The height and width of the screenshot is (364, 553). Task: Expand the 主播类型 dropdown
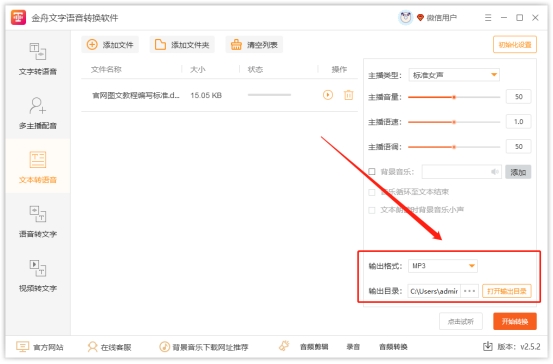coord(454,75)
